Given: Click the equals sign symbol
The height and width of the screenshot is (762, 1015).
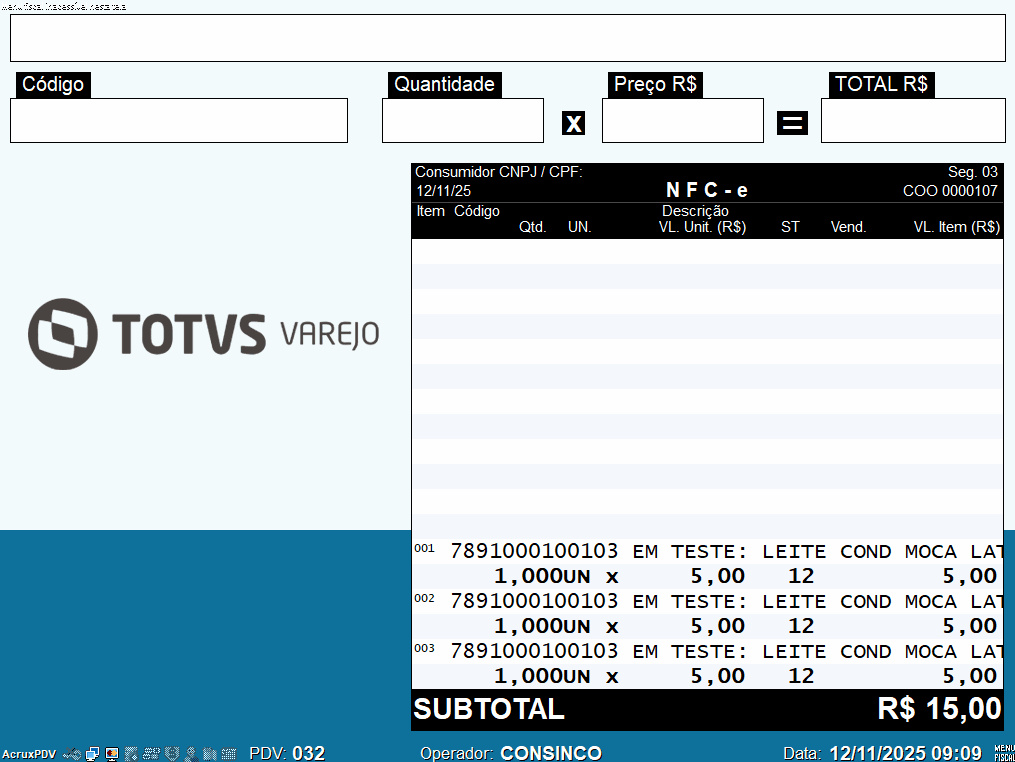Looking at the screenshot, I should [x=792, y=123].
